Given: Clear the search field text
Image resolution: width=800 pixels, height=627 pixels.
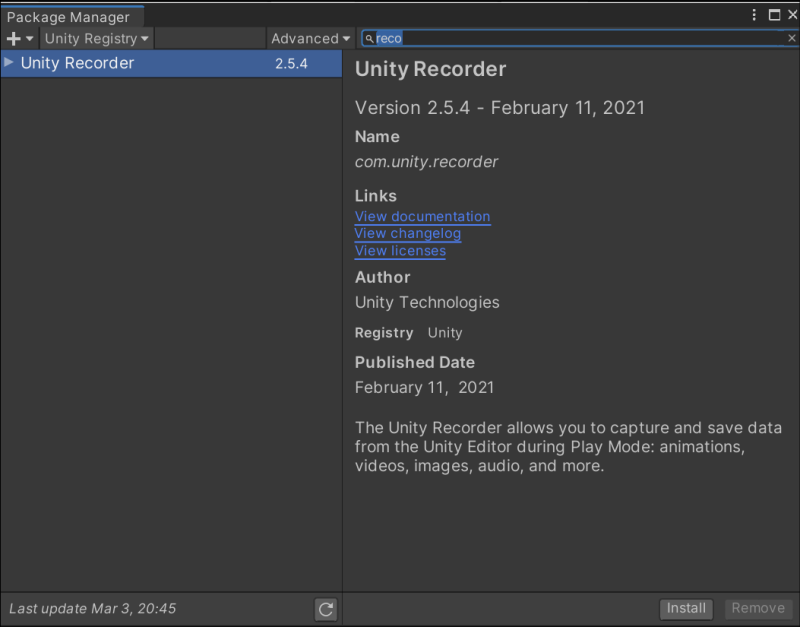Looking at the screenshot, I should pyautogui.click(x=791, y=38).
